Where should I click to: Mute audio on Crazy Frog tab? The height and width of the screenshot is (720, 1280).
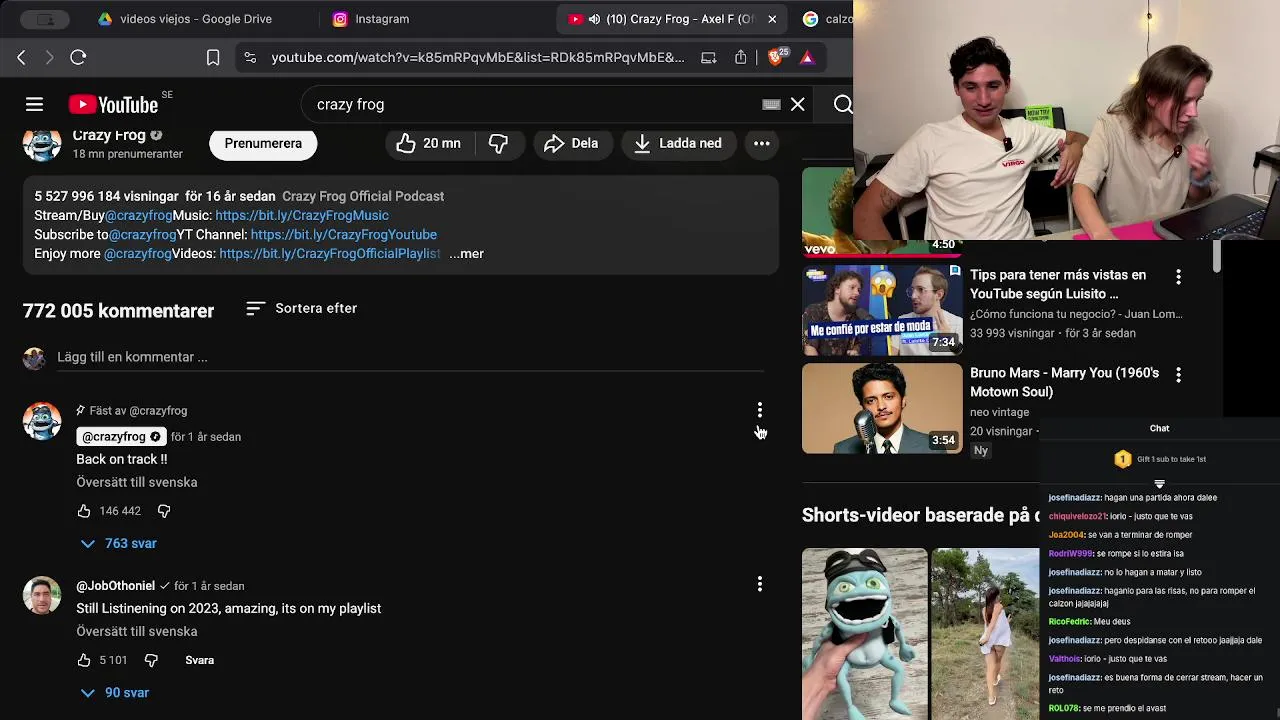[x=594, y=19]
